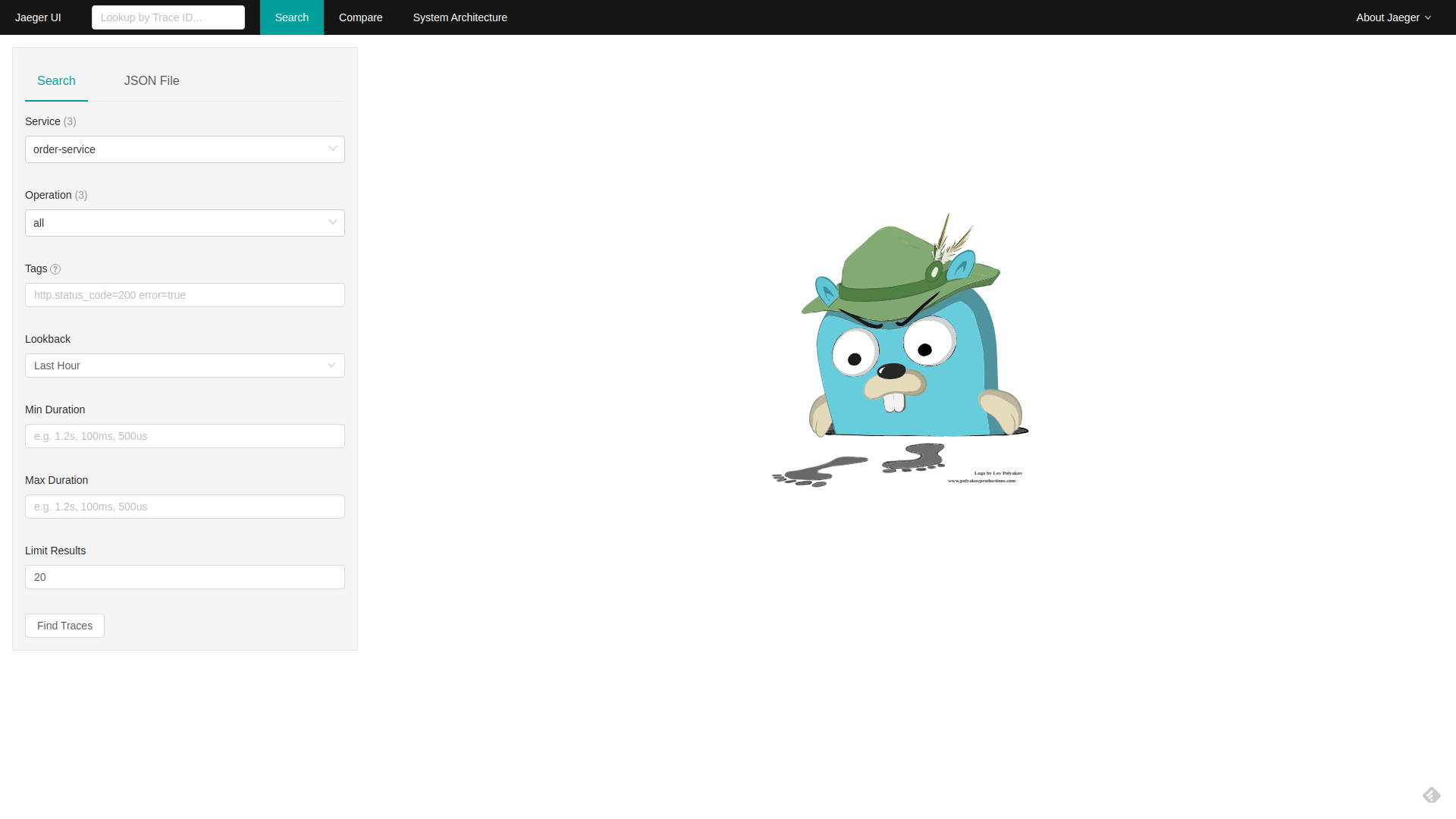1456x819 pixels.
Task: Switch to the JSON File tab
Action: [152, 81]
